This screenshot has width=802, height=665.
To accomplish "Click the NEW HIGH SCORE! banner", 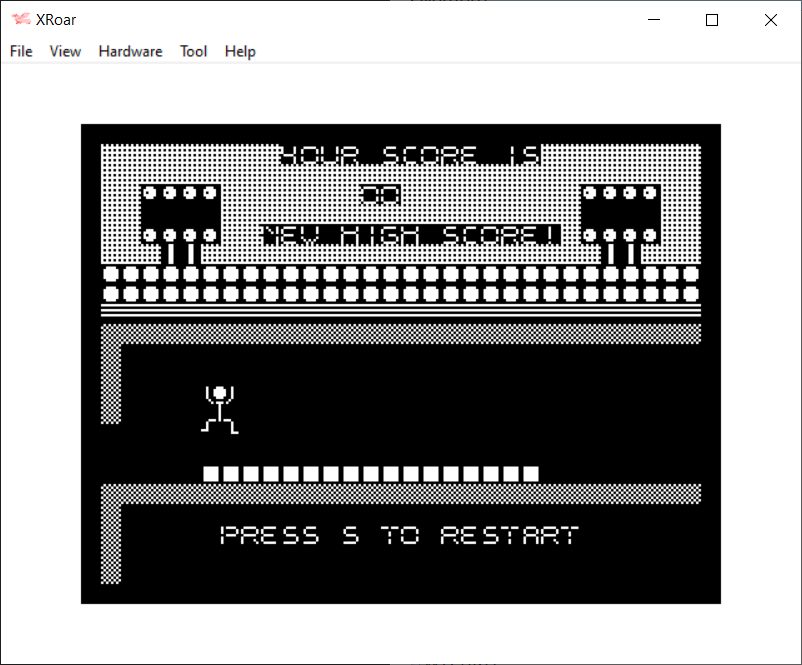I will click(x=411, y=235).
